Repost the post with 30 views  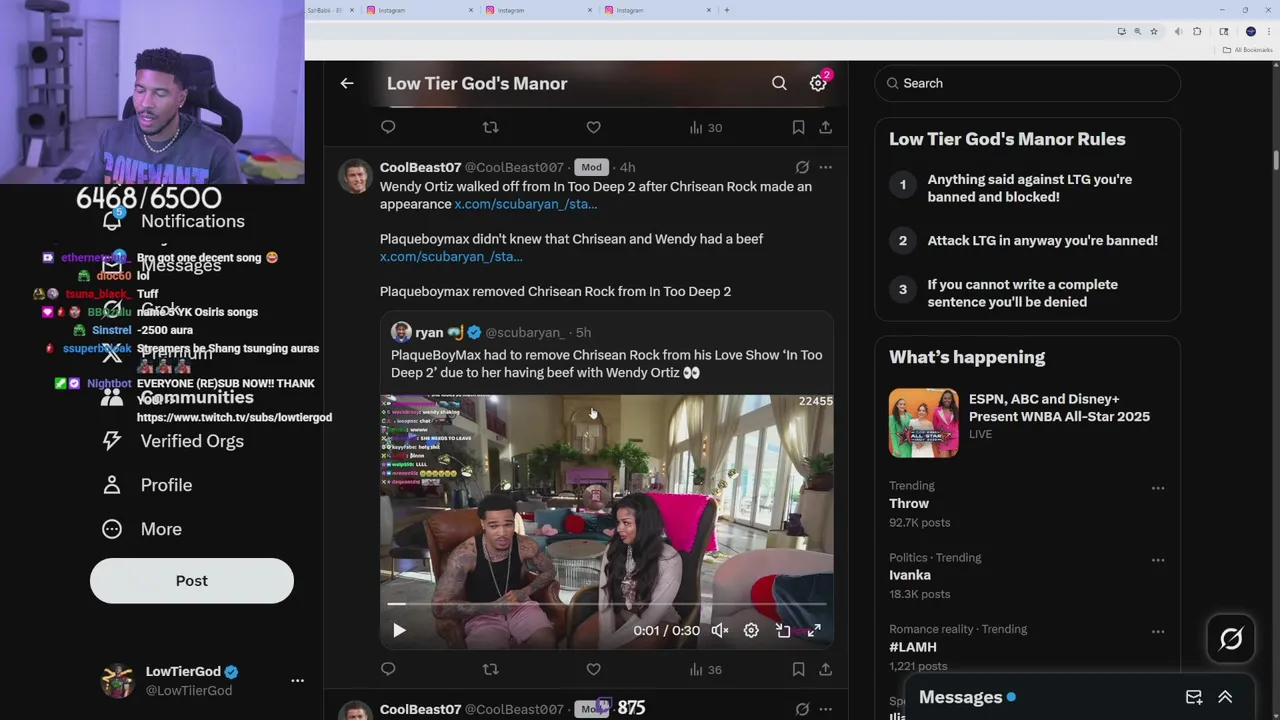click(x=490, y=127)
